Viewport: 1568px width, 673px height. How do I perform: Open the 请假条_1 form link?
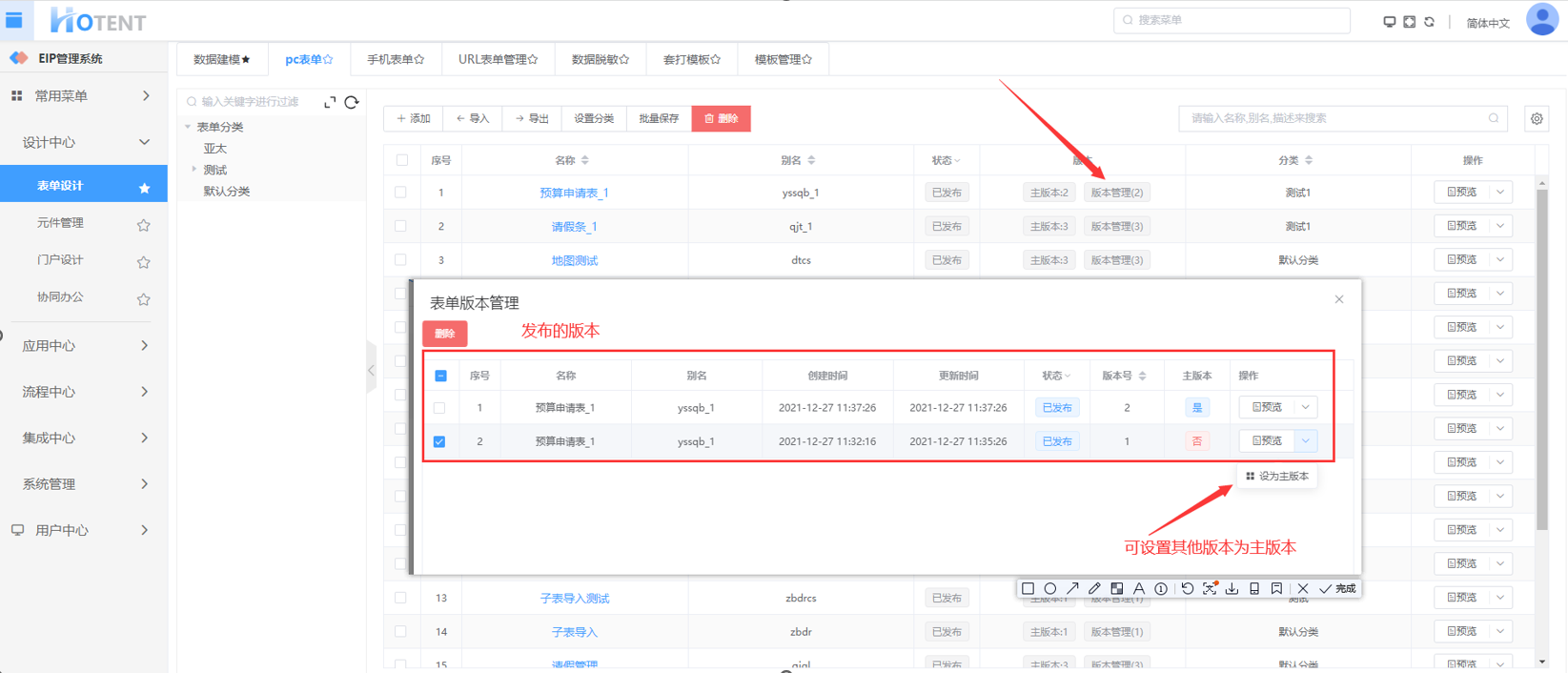574,227
